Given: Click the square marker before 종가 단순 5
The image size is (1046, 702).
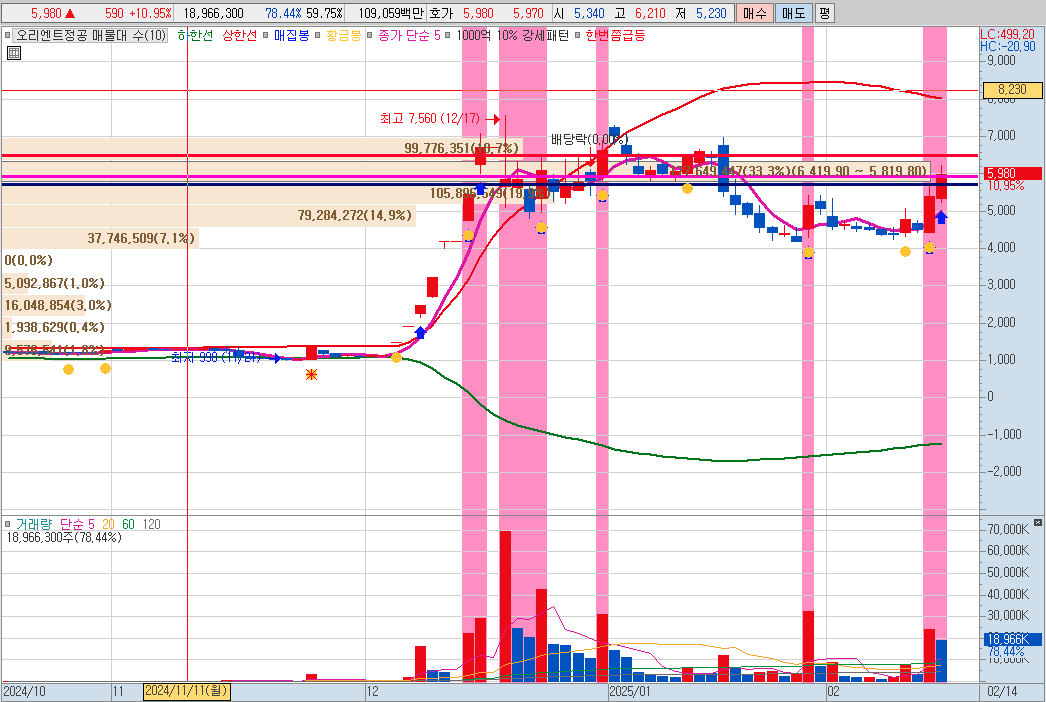Looking at the screenshot, I should [x=370, y=35].
